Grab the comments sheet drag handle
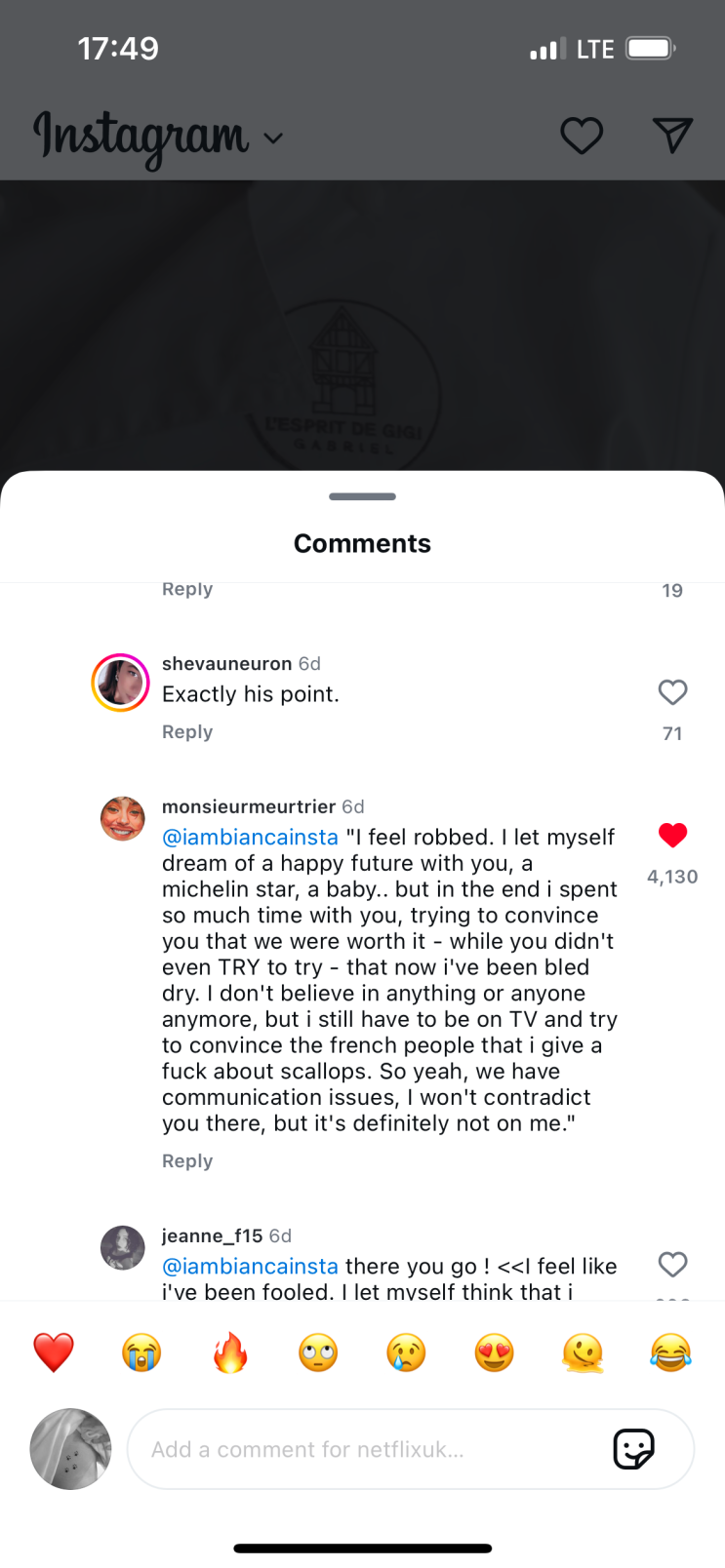Image resolution: width=725 pixels, height=1568 pixels. tap(362, 496)
